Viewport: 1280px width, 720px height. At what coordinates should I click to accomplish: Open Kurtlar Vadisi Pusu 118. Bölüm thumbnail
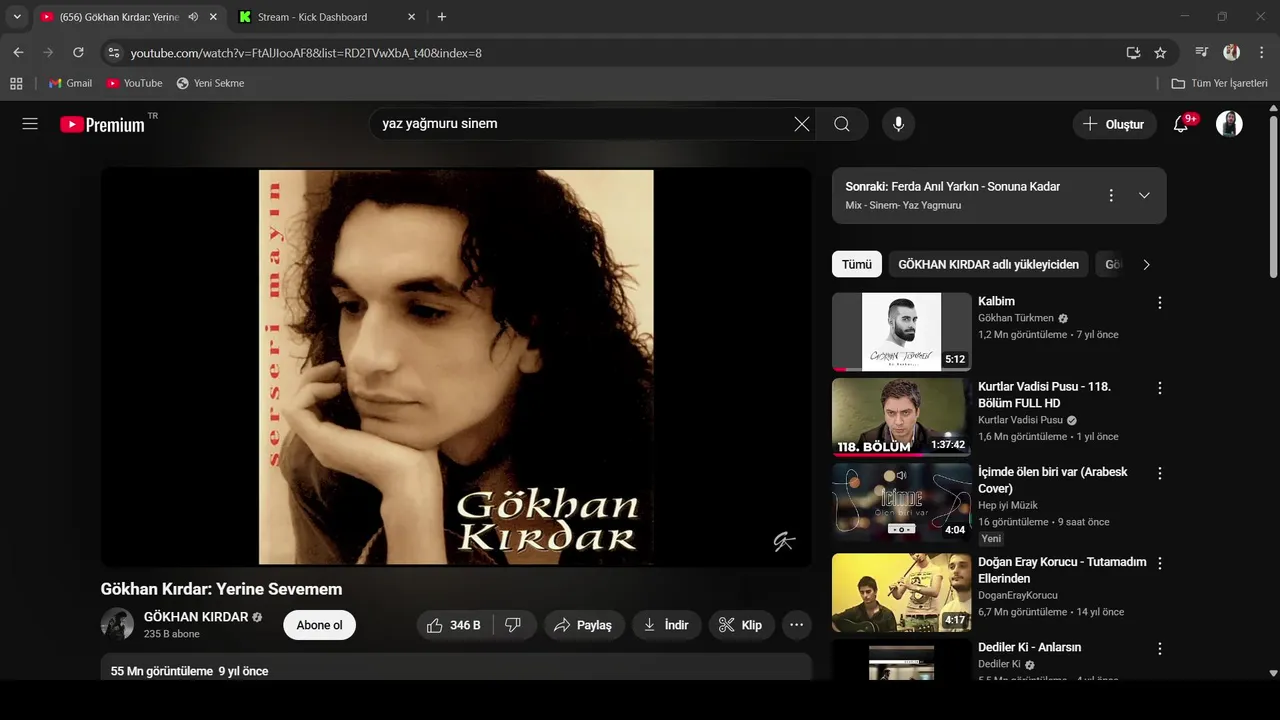[901, 417]
